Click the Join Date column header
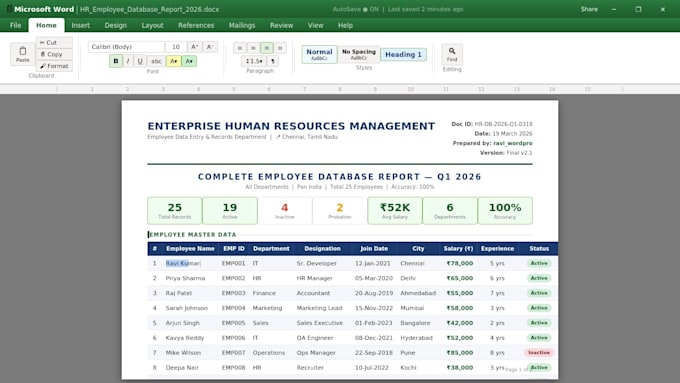This screenshot has width=680, height=383. (x=374, y=249)
